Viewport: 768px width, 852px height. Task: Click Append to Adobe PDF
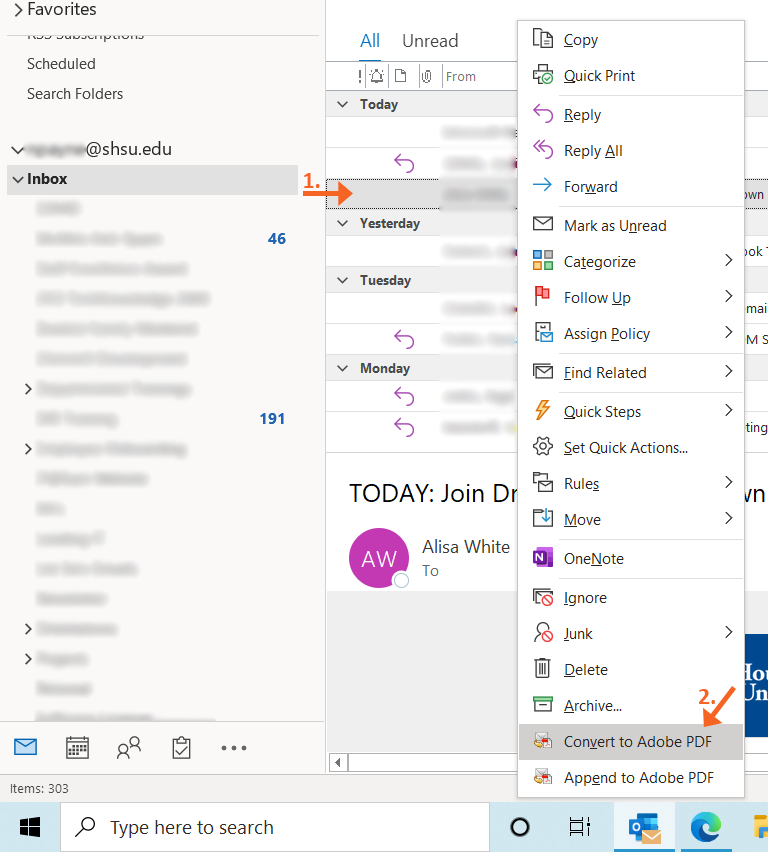[638, 777]
